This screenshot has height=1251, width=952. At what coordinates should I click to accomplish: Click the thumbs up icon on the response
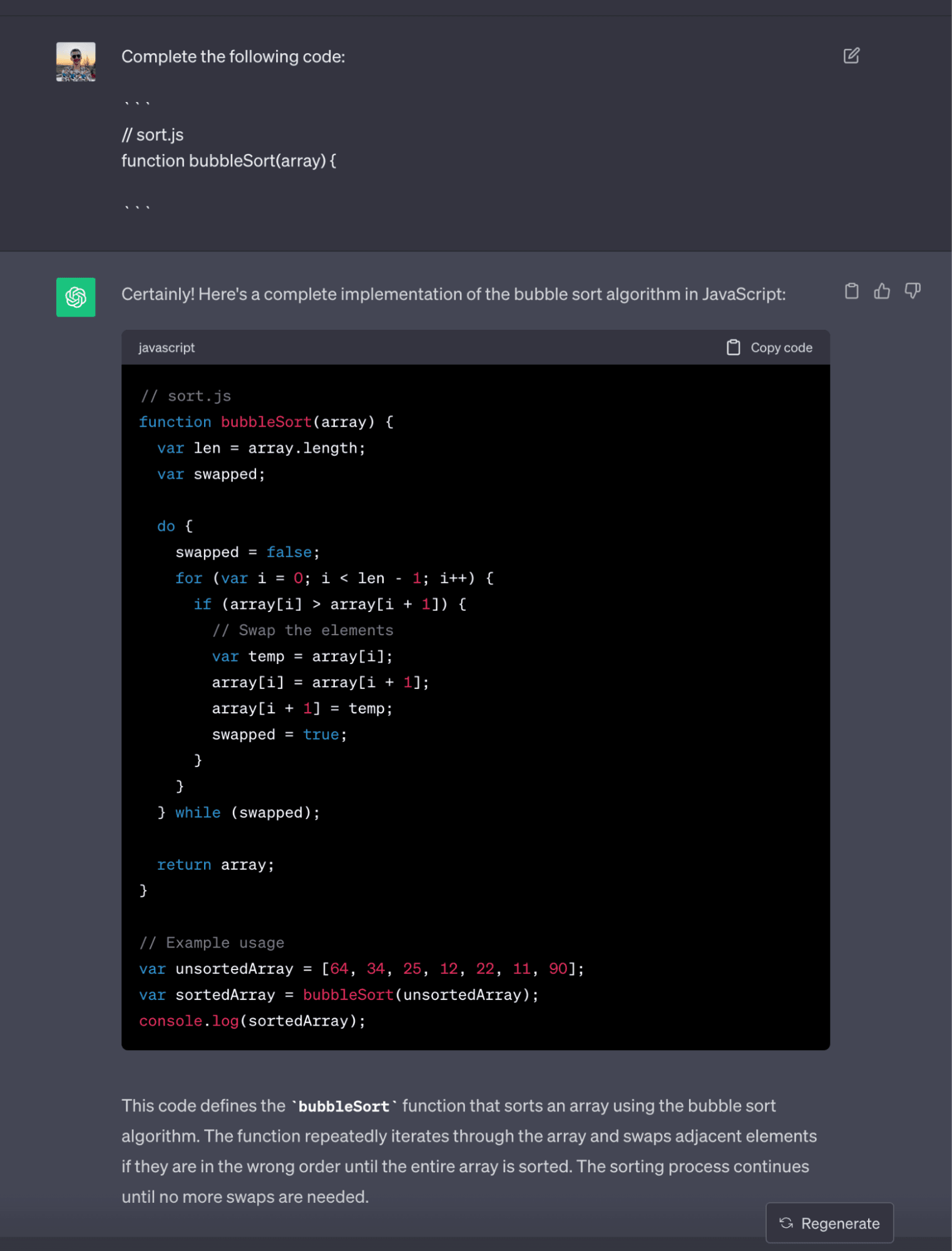(881, 291)
